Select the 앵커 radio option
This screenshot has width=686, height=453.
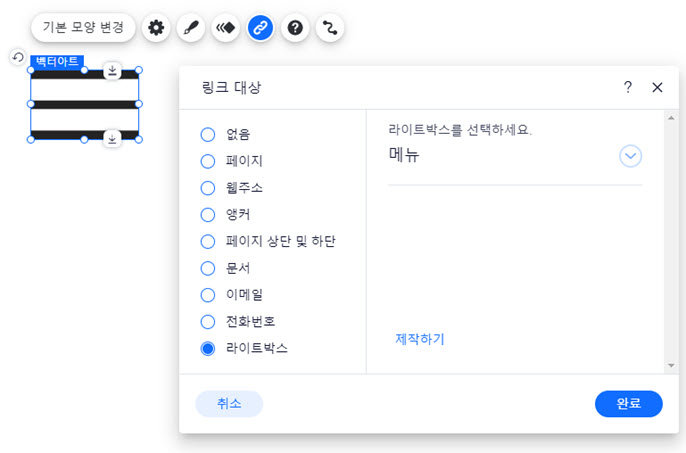[208, 214]
